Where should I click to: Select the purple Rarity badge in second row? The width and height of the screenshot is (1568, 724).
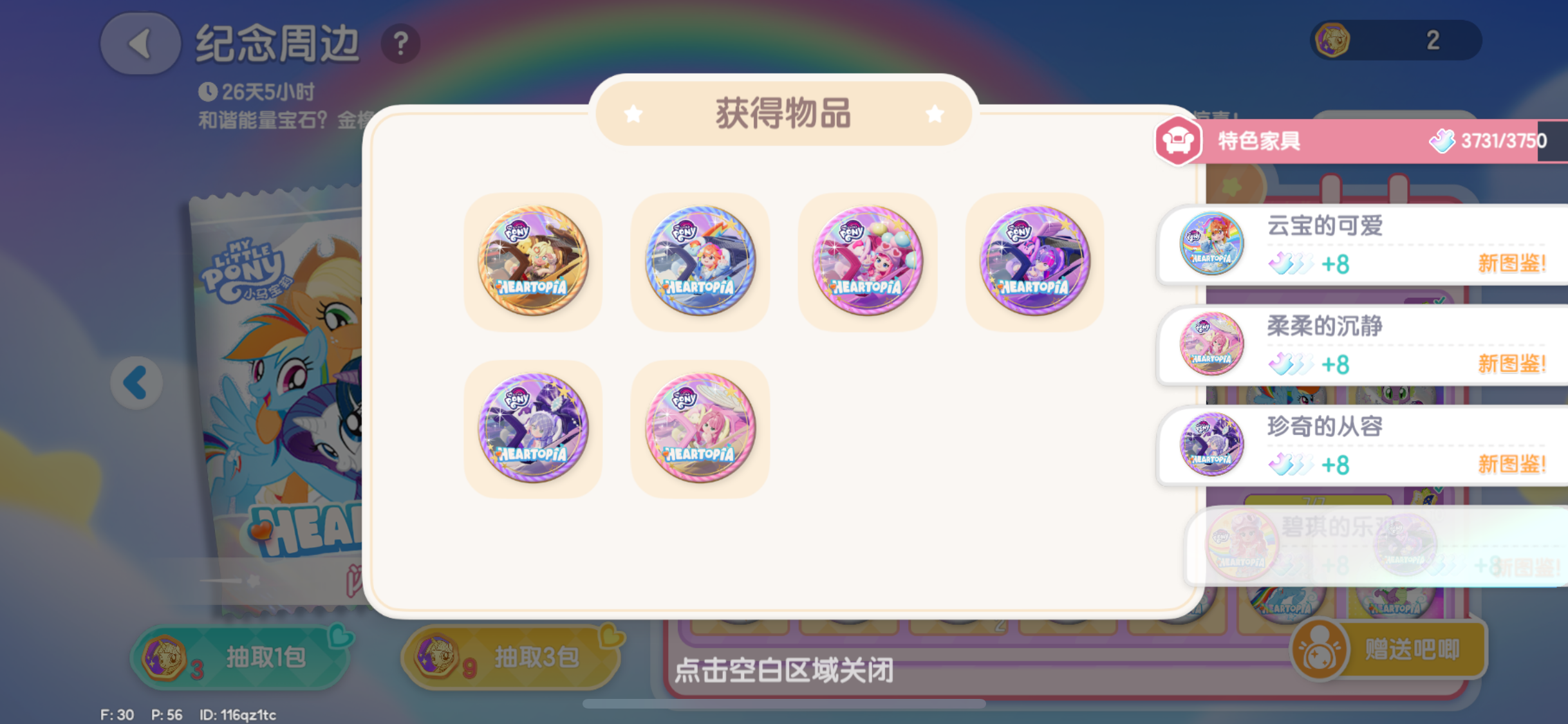point(533,429)
